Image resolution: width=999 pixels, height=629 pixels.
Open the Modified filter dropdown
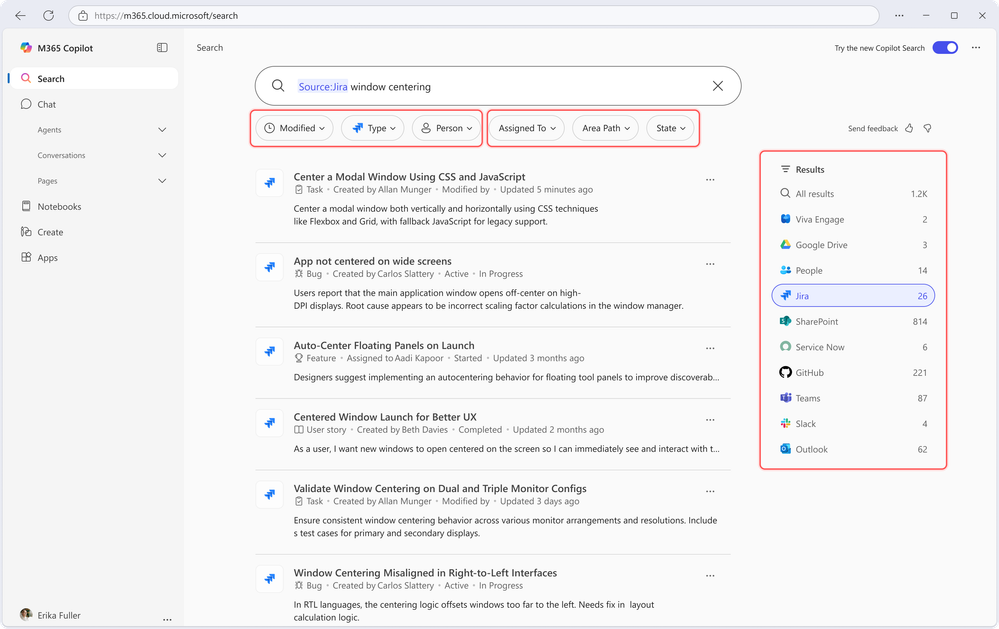tap(294, 128)
